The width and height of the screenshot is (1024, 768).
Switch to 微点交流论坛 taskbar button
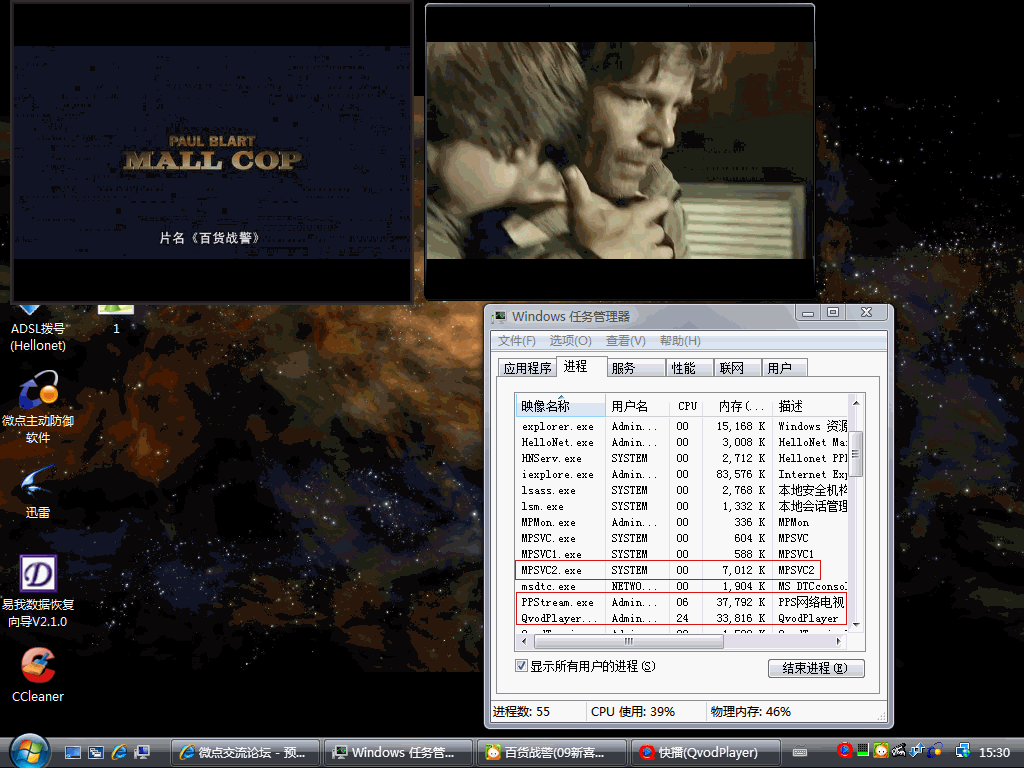(246, 752)
